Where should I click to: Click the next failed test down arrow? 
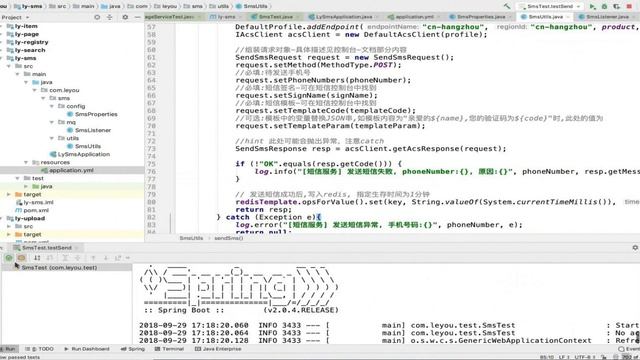point(106,258)
